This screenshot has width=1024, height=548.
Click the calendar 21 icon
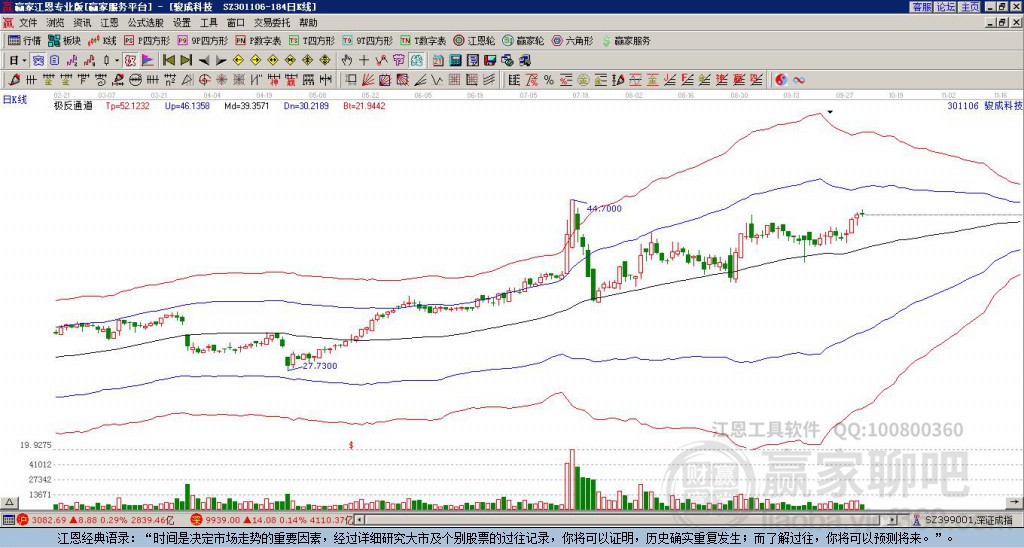[438, 61]
